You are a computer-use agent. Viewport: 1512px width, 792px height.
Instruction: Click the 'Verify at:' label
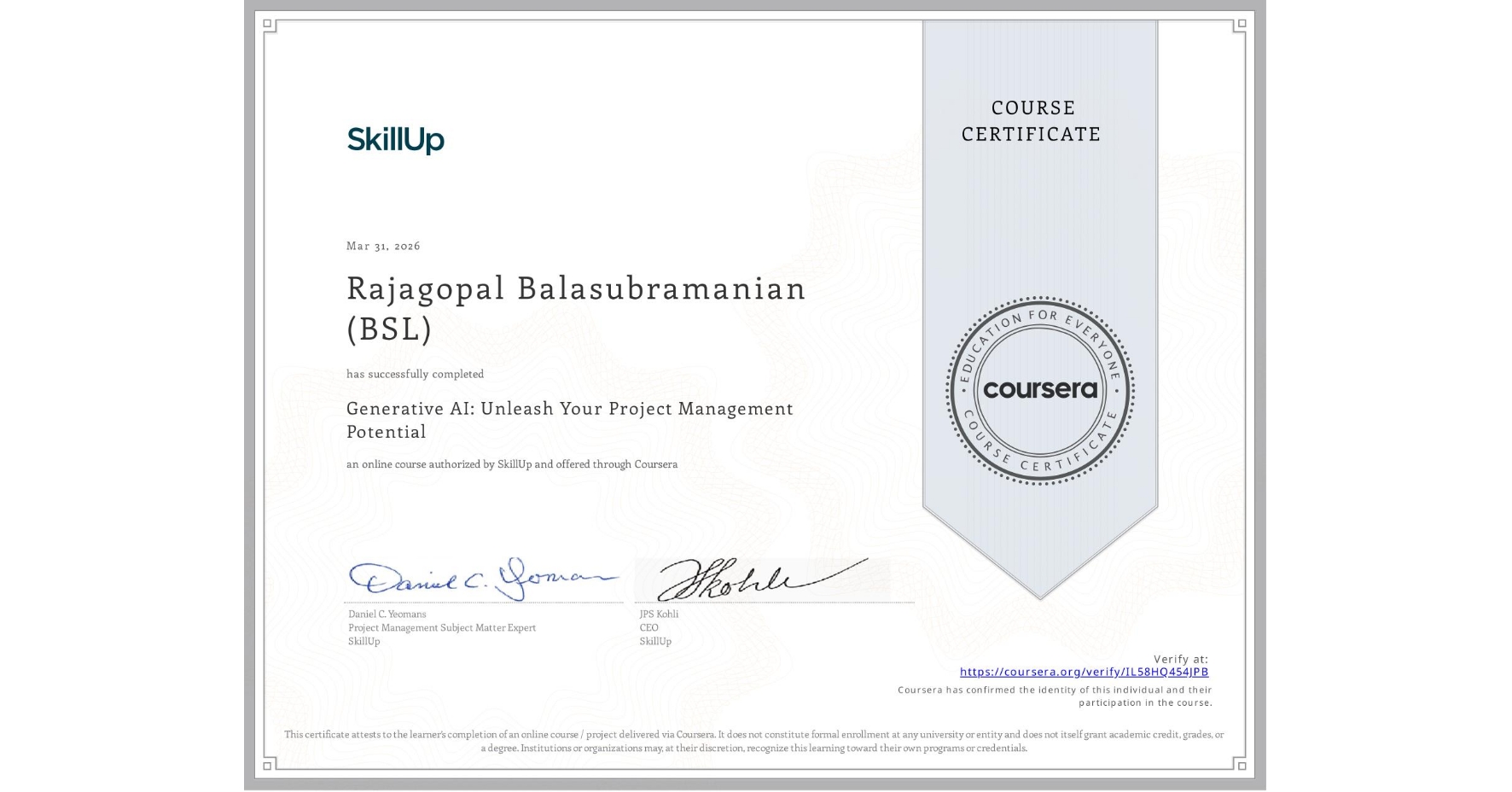point(1181,659)
